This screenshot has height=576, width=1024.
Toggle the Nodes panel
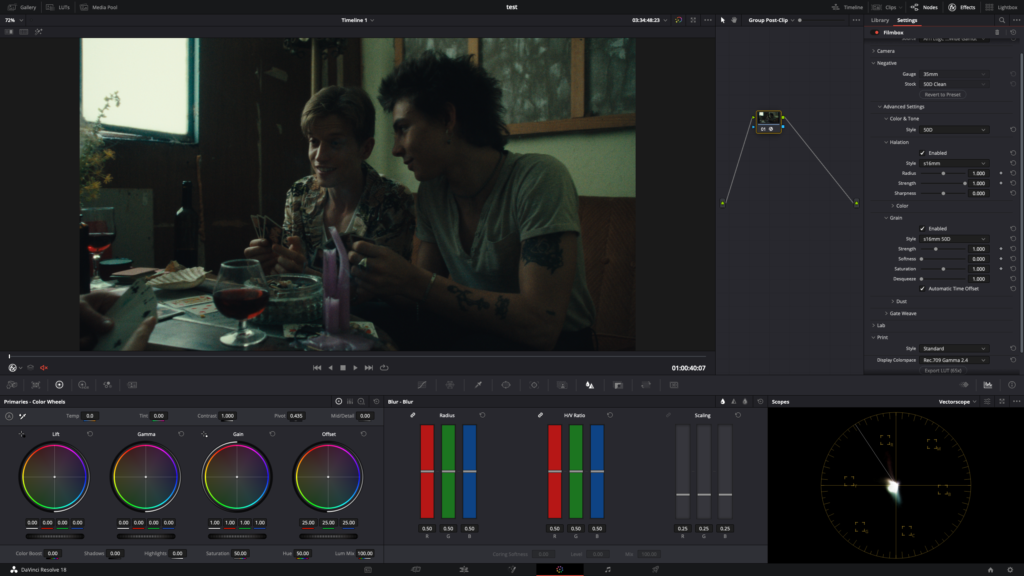924,7
